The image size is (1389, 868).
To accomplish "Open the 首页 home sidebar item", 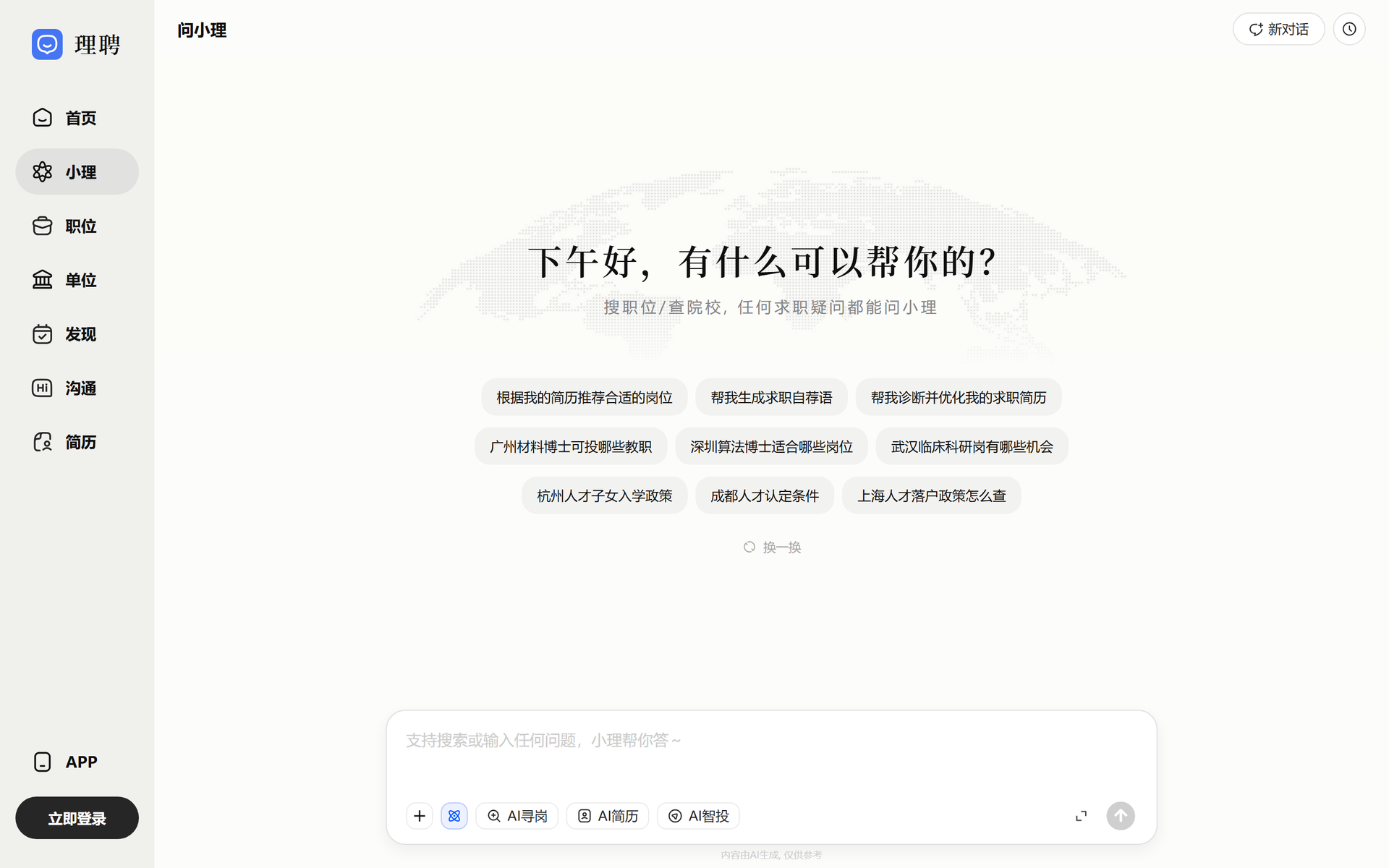I will [77, 118].
